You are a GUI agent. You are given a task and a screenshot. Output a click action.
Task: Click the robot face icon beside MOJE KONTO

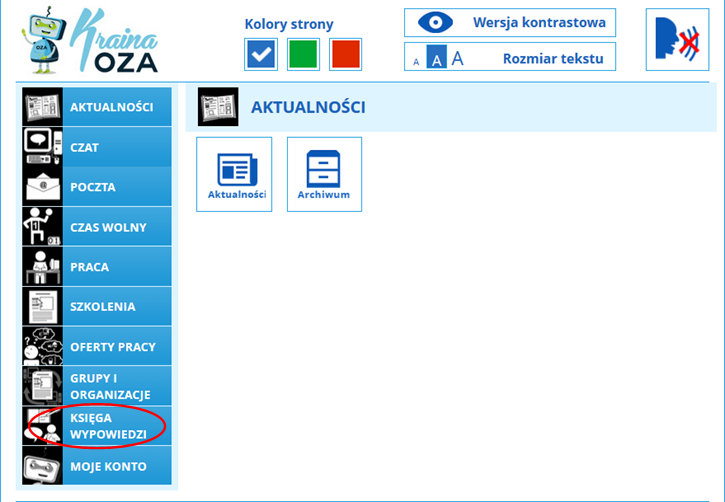[x=43, y=465]
